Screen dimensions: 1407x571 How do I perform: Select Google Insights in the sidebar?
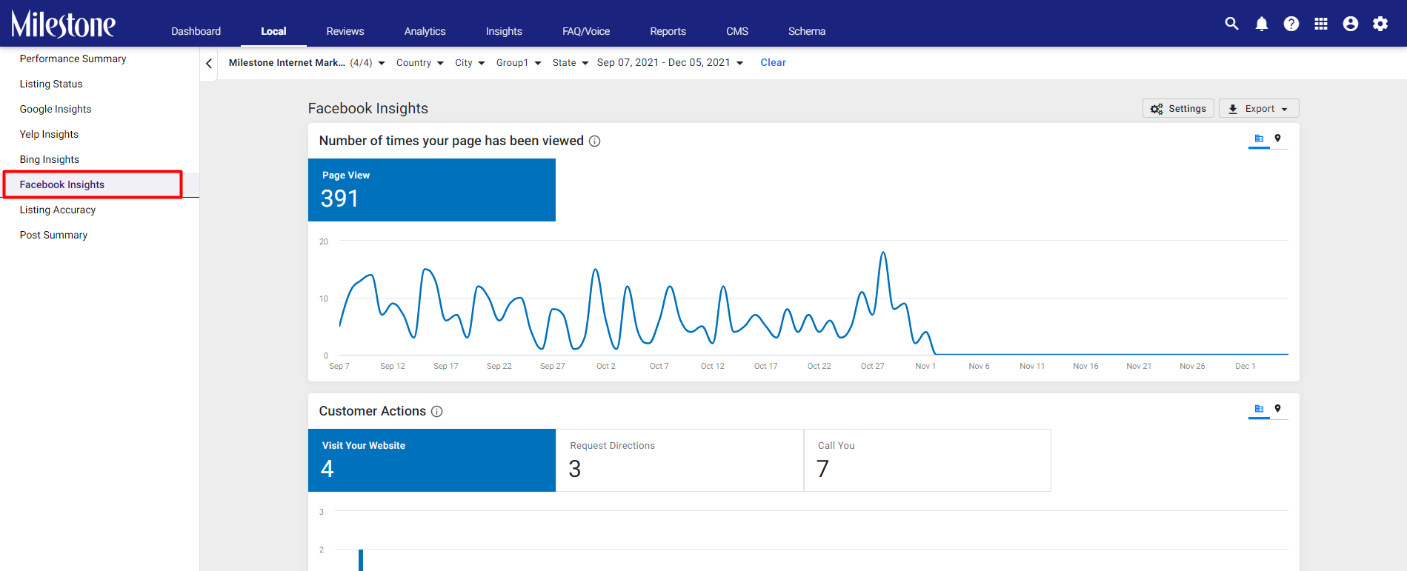tap(56, 109)
